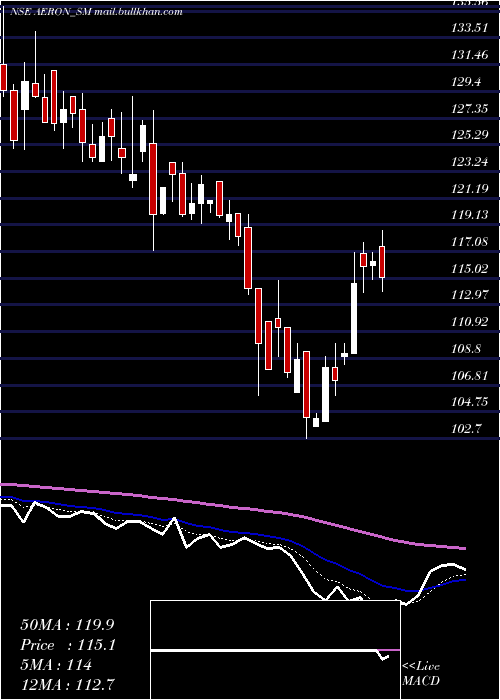Image resolution: width=500 pixels, height=700 pixels.
Task: Click the 12MA : 112.7 readout
Action: (68, 685)
